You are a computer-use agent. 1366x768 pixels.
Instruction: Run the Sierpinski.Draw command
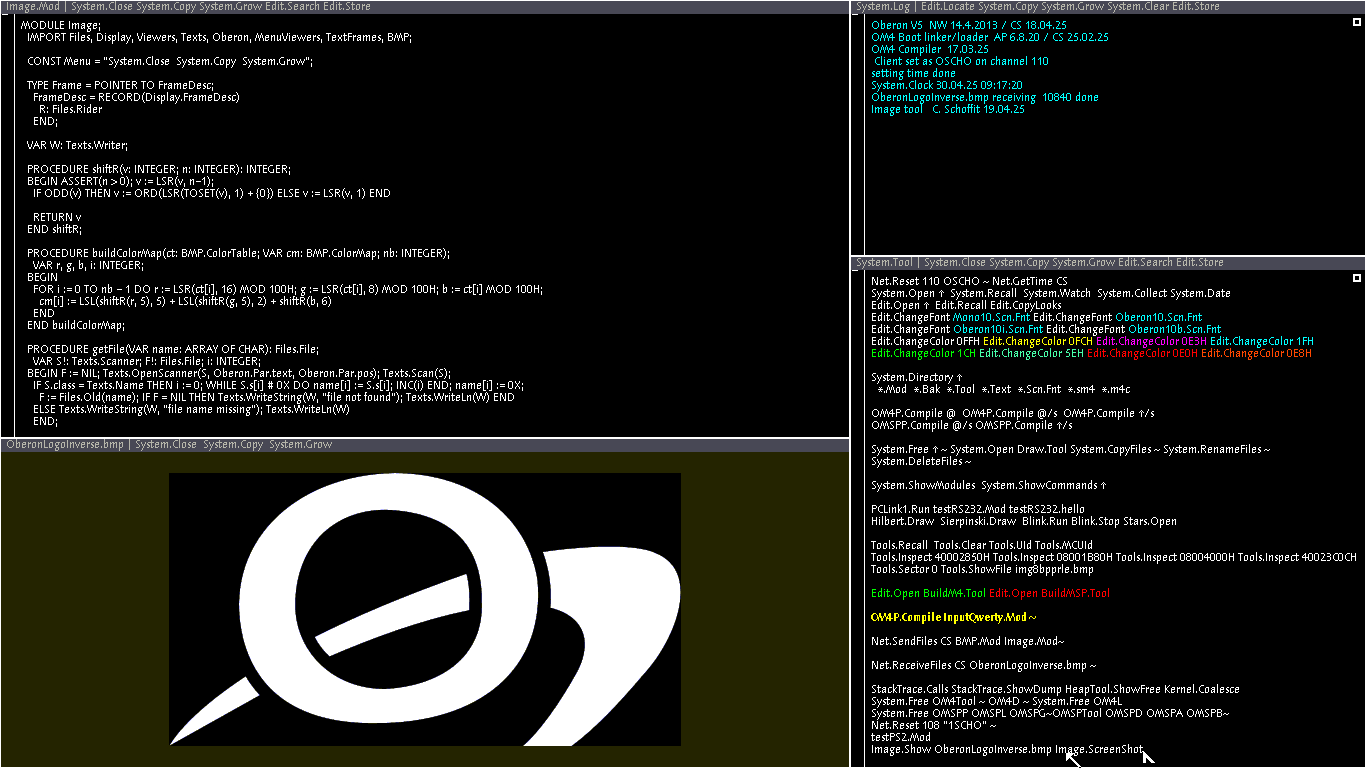click(x=978, y=522)
